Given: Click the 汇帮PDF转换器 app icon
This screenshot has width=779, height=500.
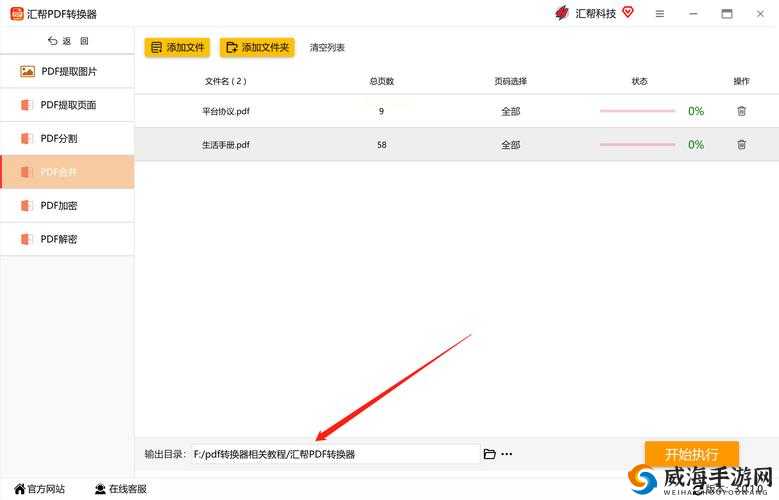Looking at the screenshot, I should pos(17,13).
